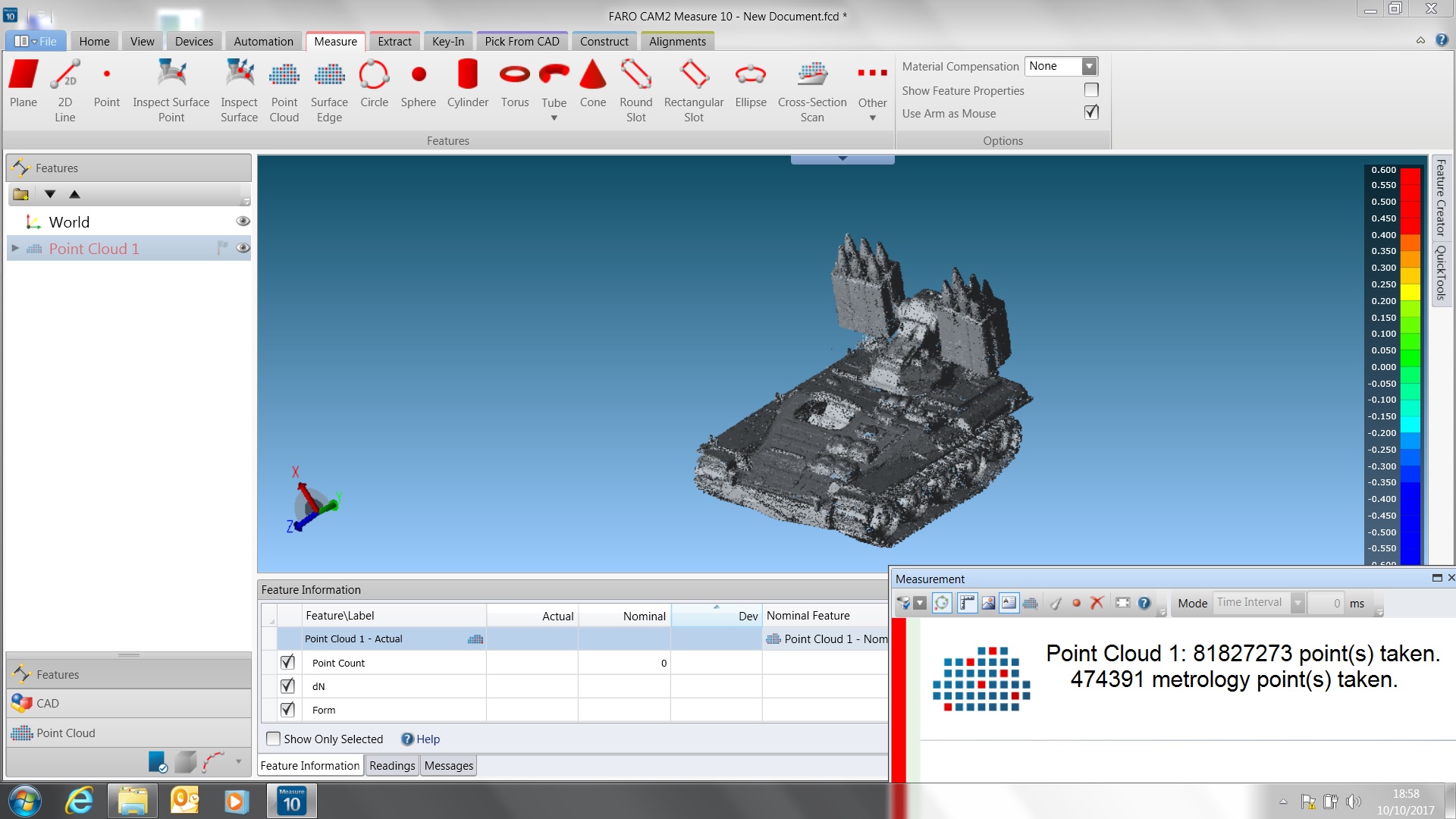Open the Point Cloud panel button
This screenshot has width=1456, height=819.
[129, 733]
